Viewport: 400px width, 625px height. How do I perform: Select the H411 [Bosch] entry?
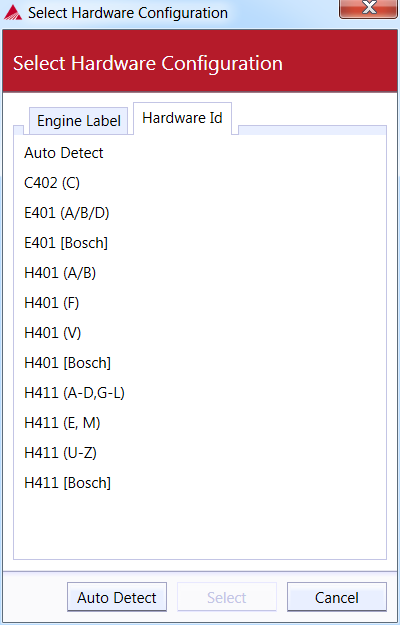point(68,483)
